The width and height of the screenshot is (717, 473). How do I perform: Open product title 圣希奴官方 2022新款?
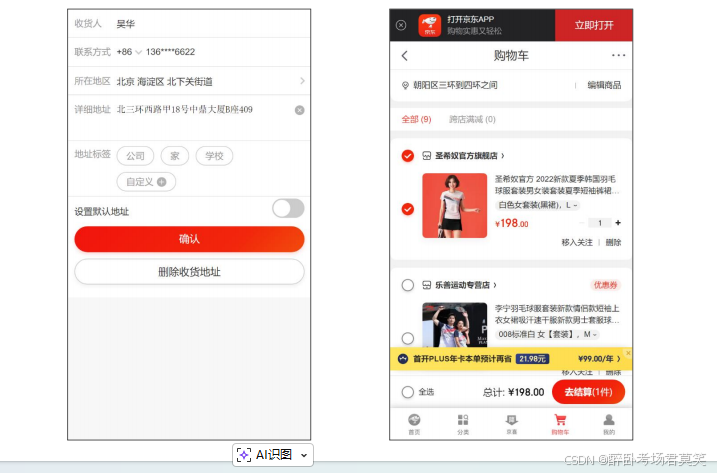(x=556, y=184)
